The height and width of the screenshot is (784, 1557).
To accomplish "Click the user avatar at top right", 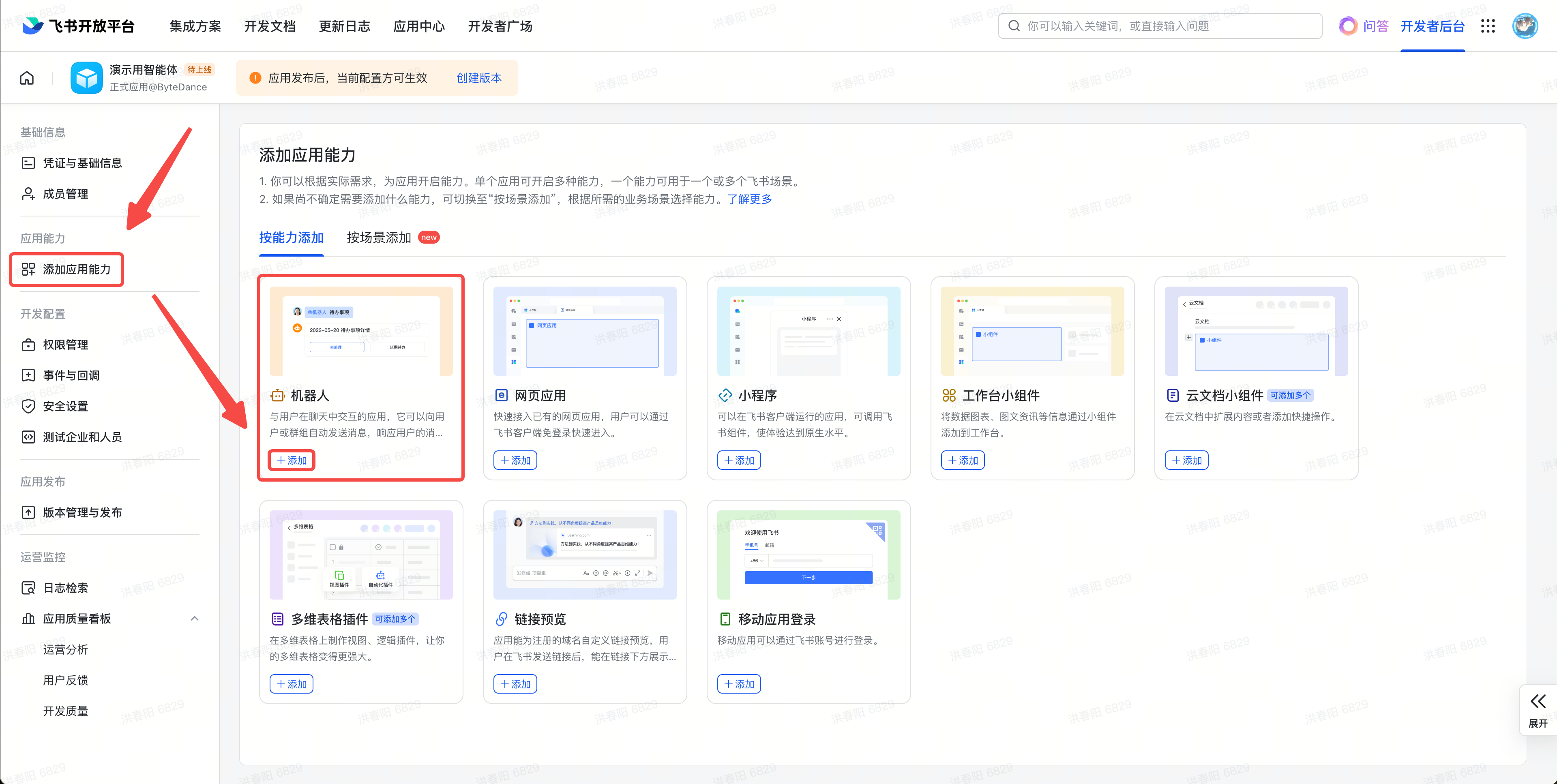I will click(1525, 26).
